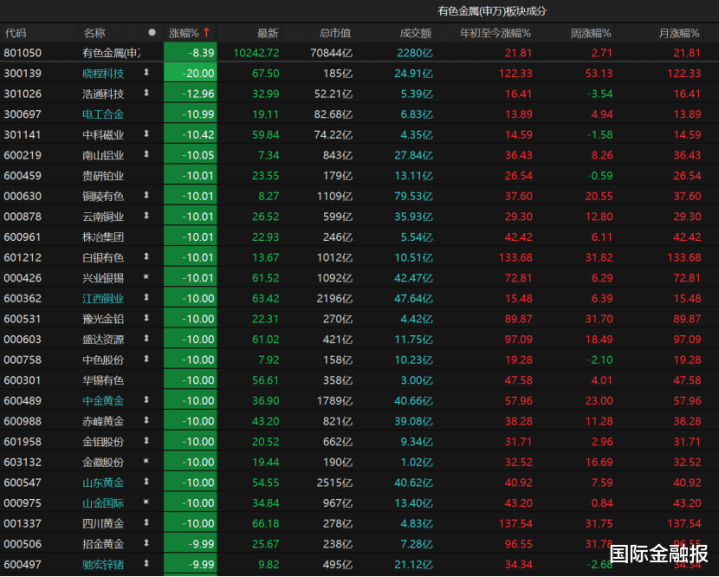Click the latest price 10242.72

[256, 53]
